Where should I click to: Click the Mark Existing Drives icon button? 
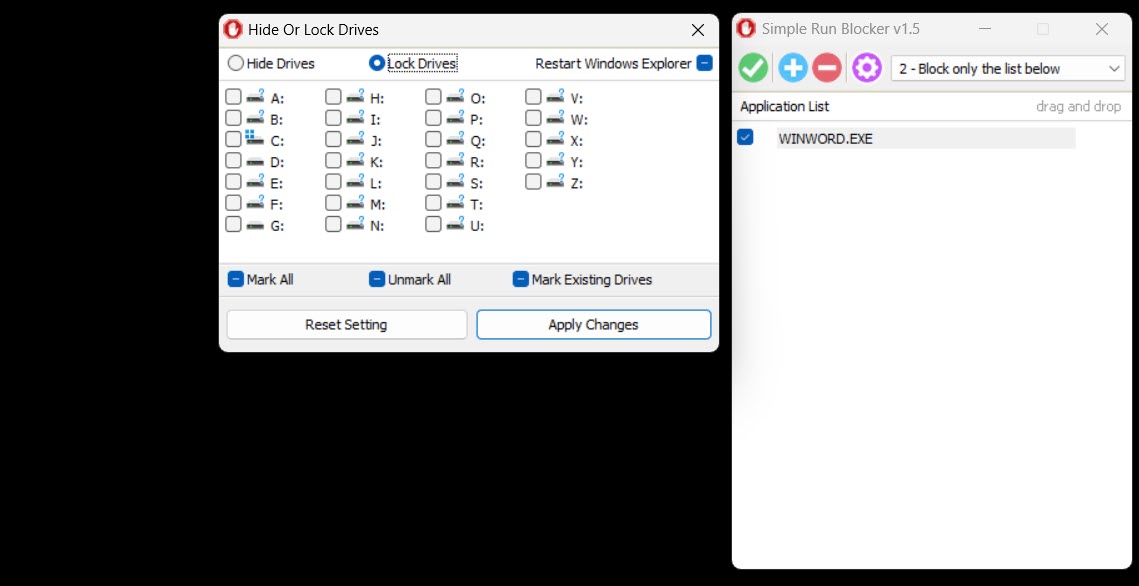click(x=520, y=279)
